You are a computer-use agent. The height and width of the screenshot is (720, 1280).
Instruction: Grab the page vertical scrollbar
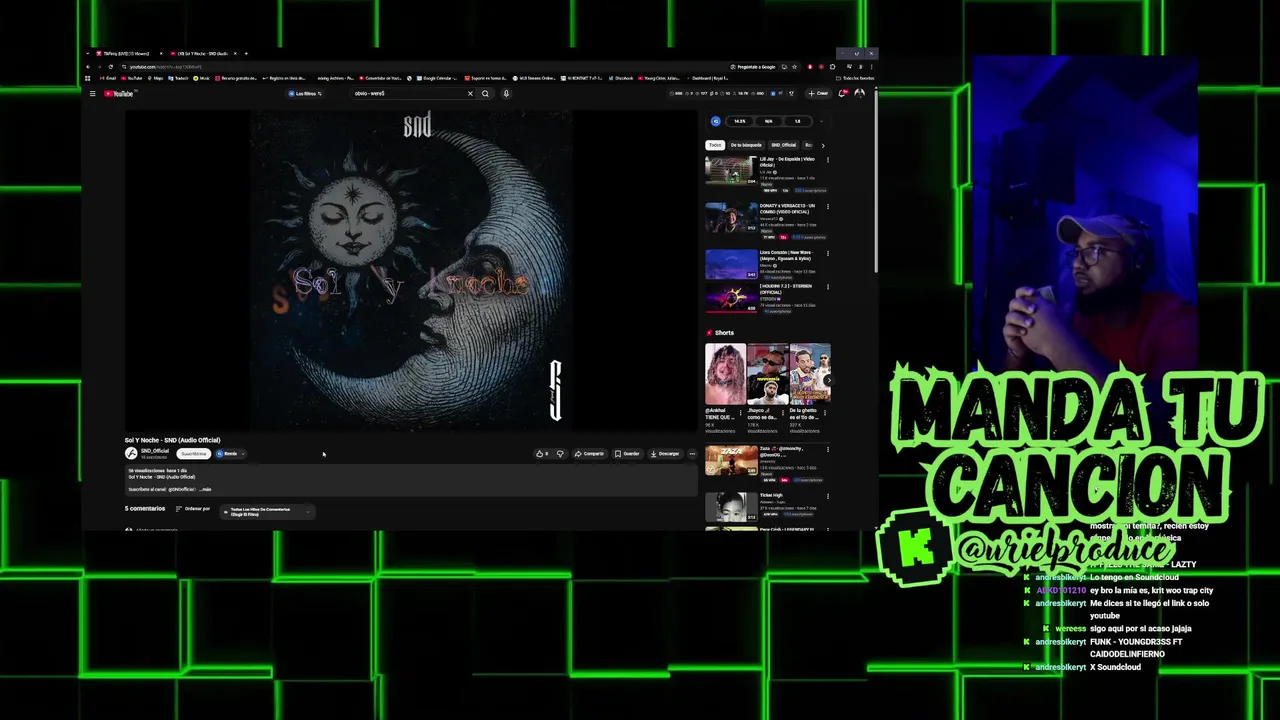877,180
